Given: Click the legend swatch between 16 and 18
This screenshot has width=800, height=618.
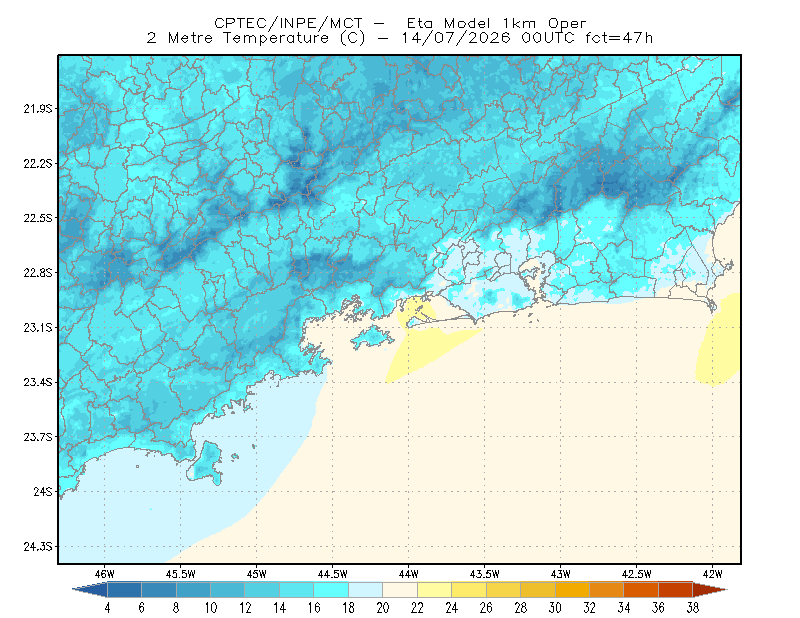Looking at the screenshot, I should [331, 590].
